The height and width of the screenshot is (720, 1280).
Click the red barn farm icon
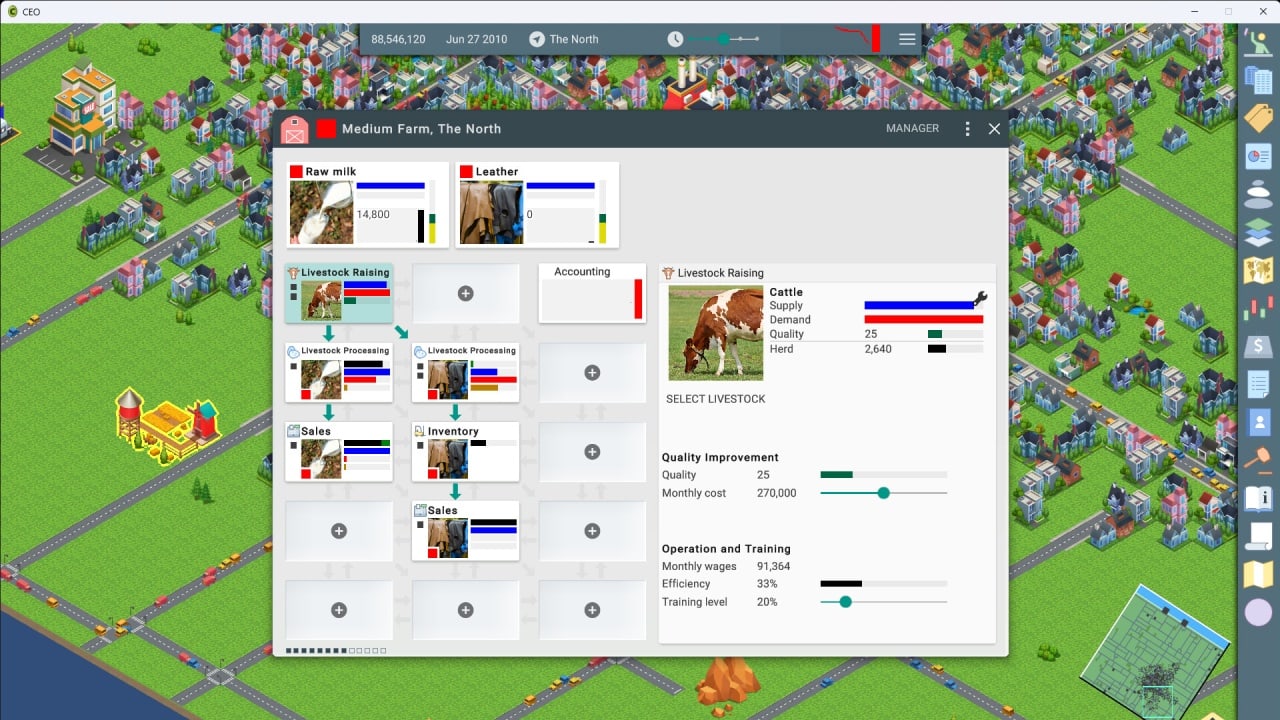(x=294, y=129)
